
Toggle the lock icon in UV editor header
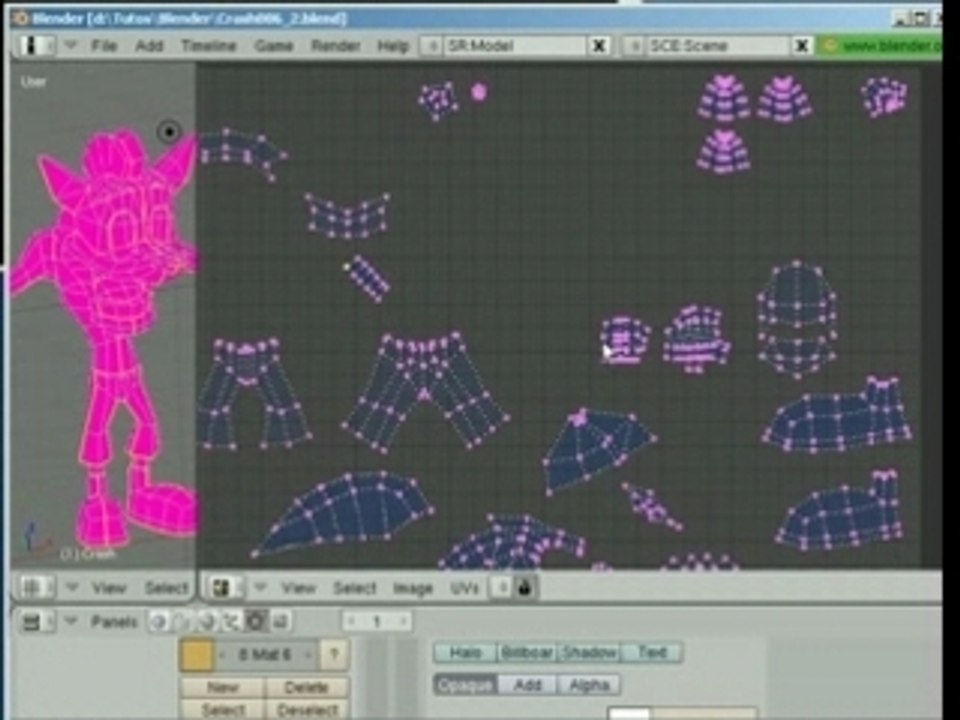(524, 588)
